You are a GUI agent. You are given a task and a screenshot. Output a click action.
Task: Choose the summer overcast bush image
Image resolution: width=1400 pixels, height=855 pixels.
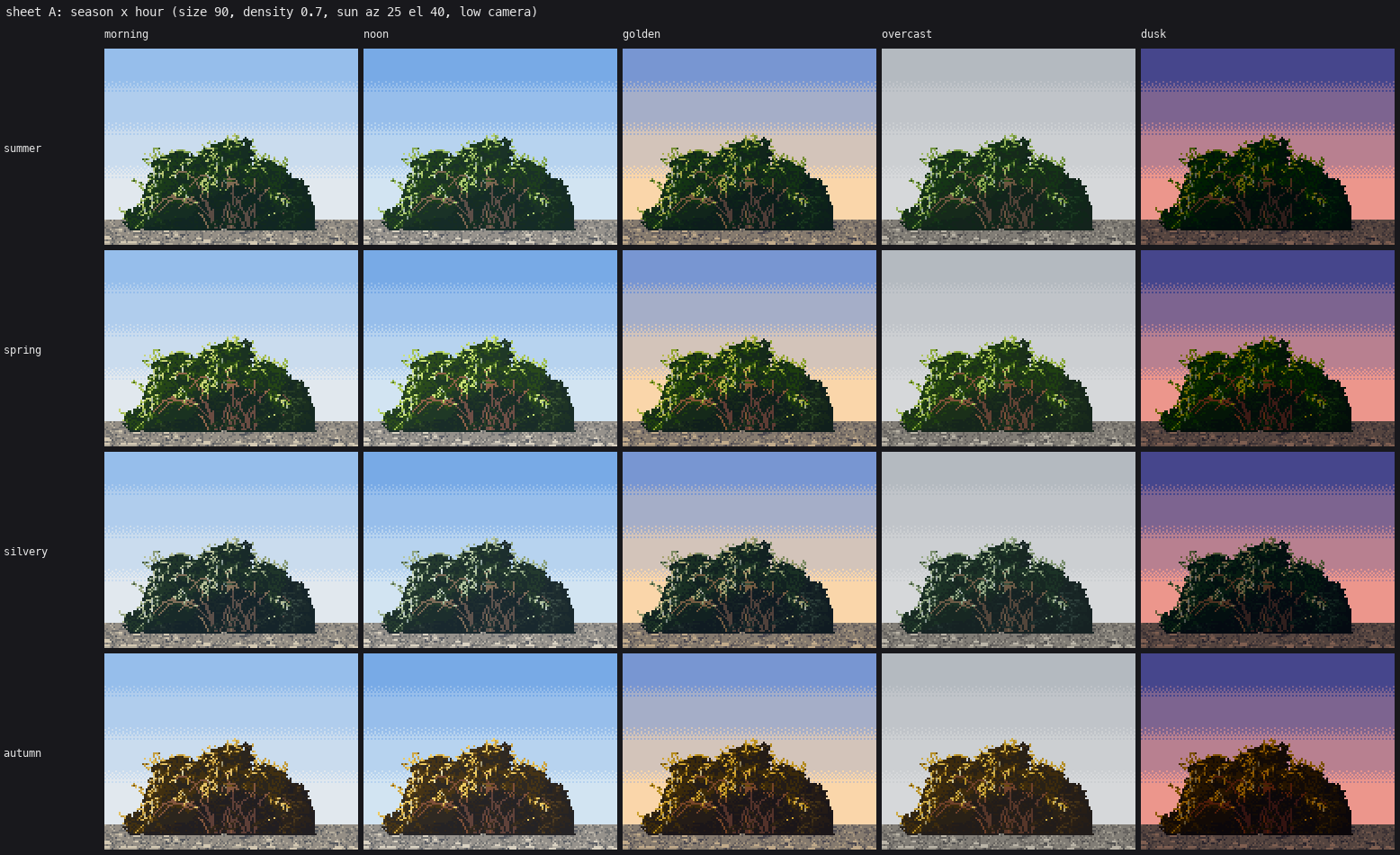click(1009, 147)
